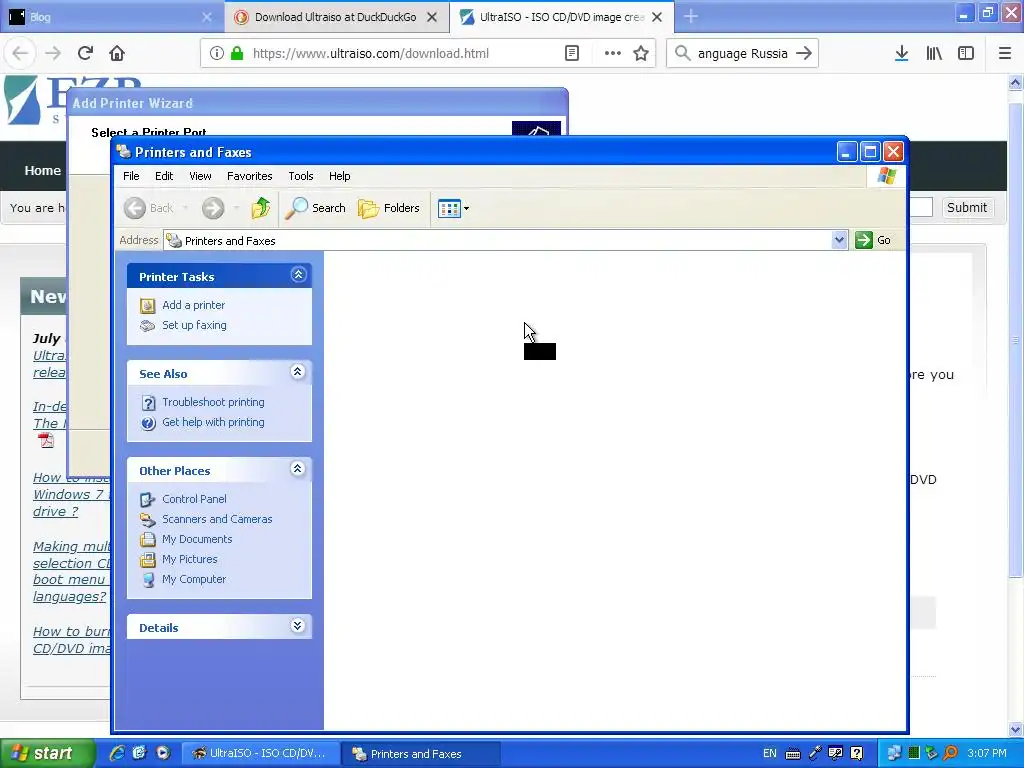The width and height of the screenshot is (1024, 768).
Task: Click Home in the website navigation
Action: pyautogui.click(x=42, y=170)
